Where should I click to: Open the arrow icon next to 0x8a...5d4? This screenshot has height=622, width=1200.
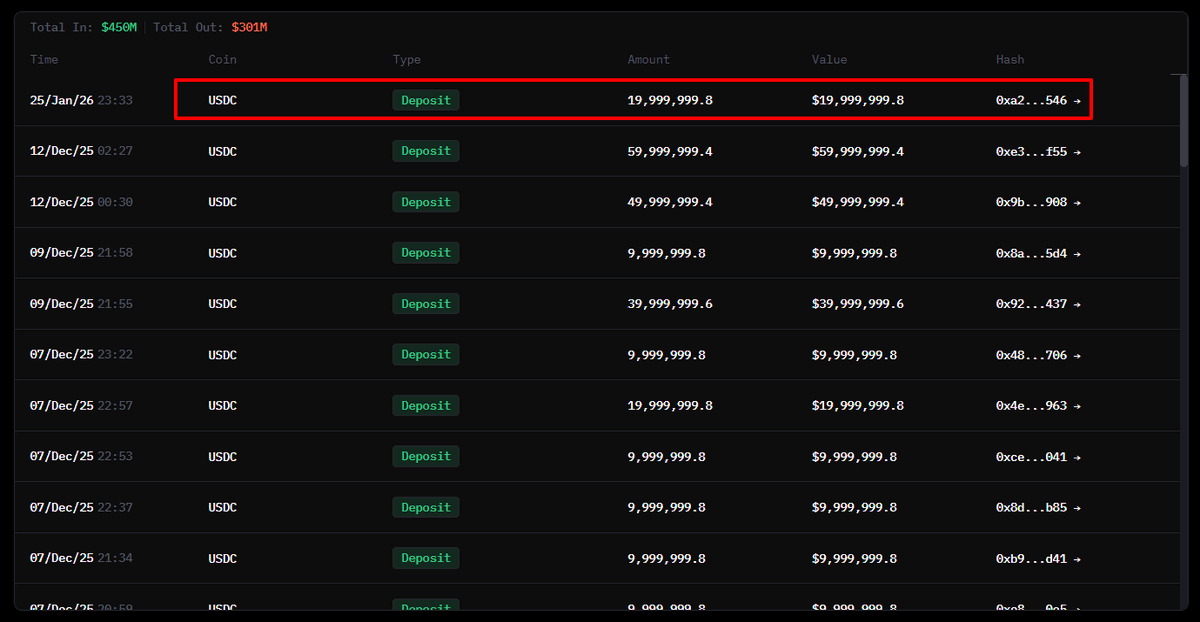coord(1077,254)
